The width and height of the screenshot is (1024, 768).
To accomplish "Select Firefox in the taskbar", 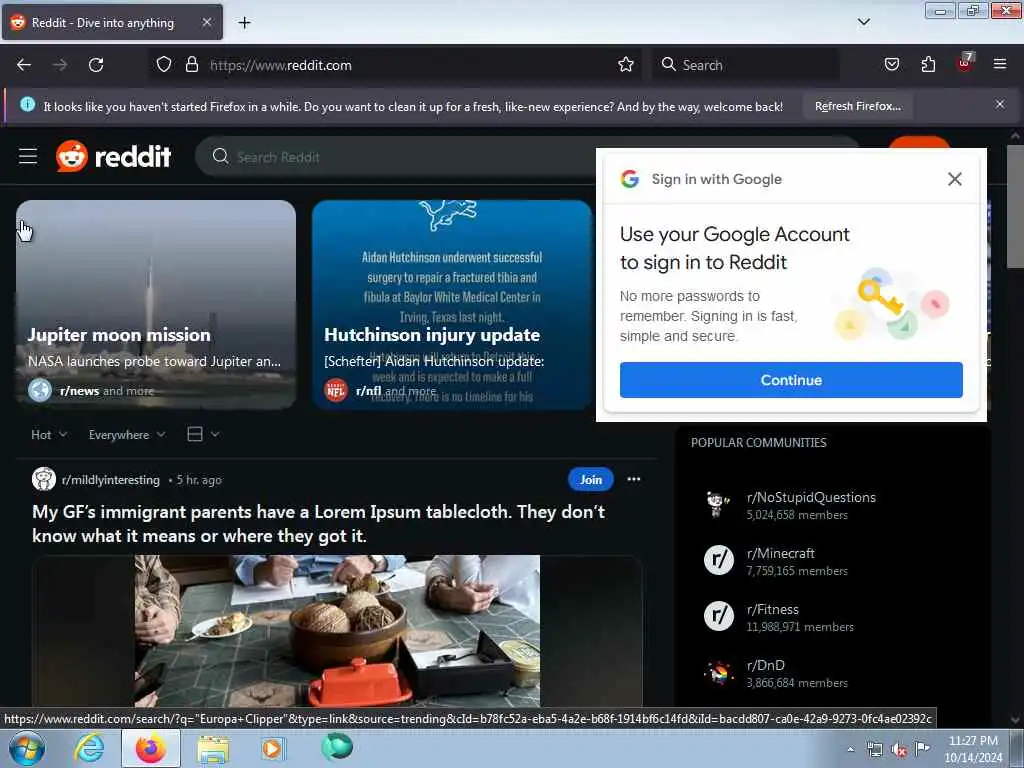I will pos(151,748).
